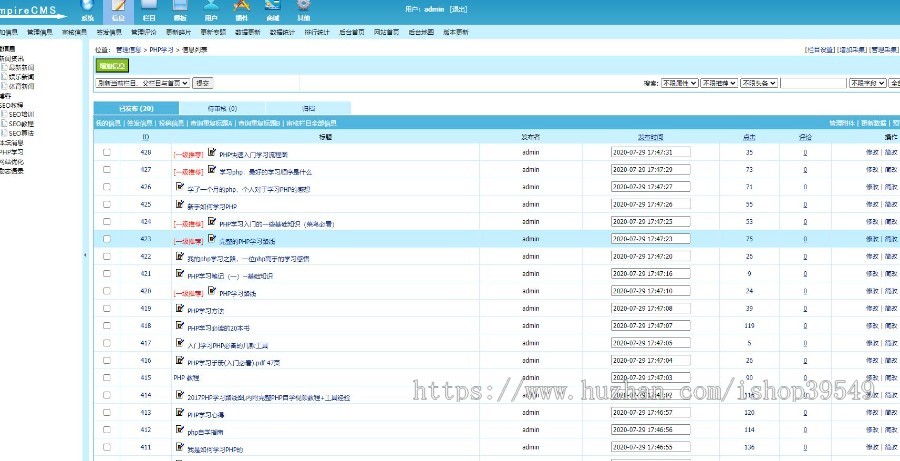900x461 pixels.
Task: Sort by the 发布时间 column header
Action: (x=651, y=137)
